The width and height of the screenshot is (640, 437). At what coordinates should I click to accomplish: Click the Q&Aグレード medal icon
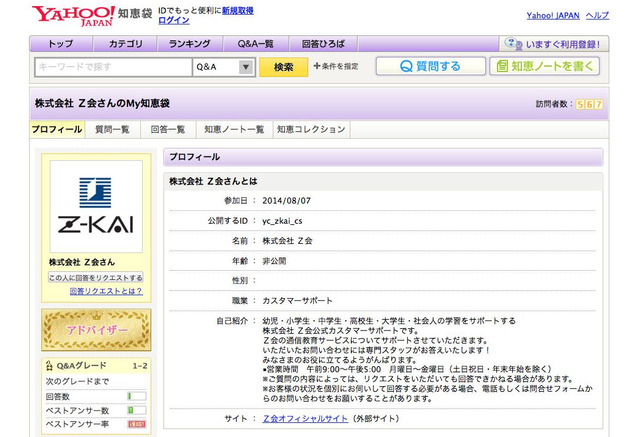(50, 365)
